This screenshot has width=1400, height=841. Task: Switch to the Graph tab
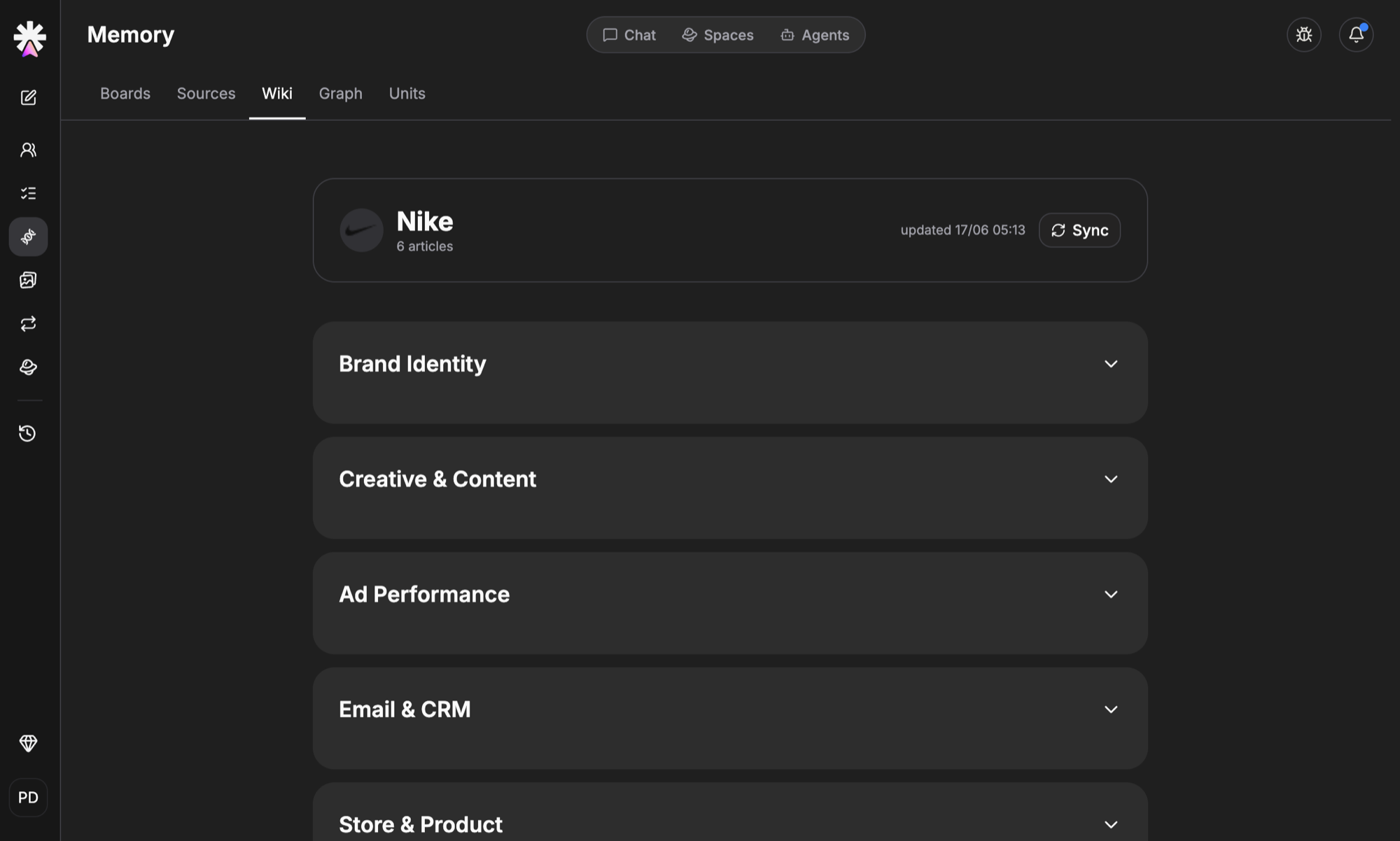tap(340, 93)
